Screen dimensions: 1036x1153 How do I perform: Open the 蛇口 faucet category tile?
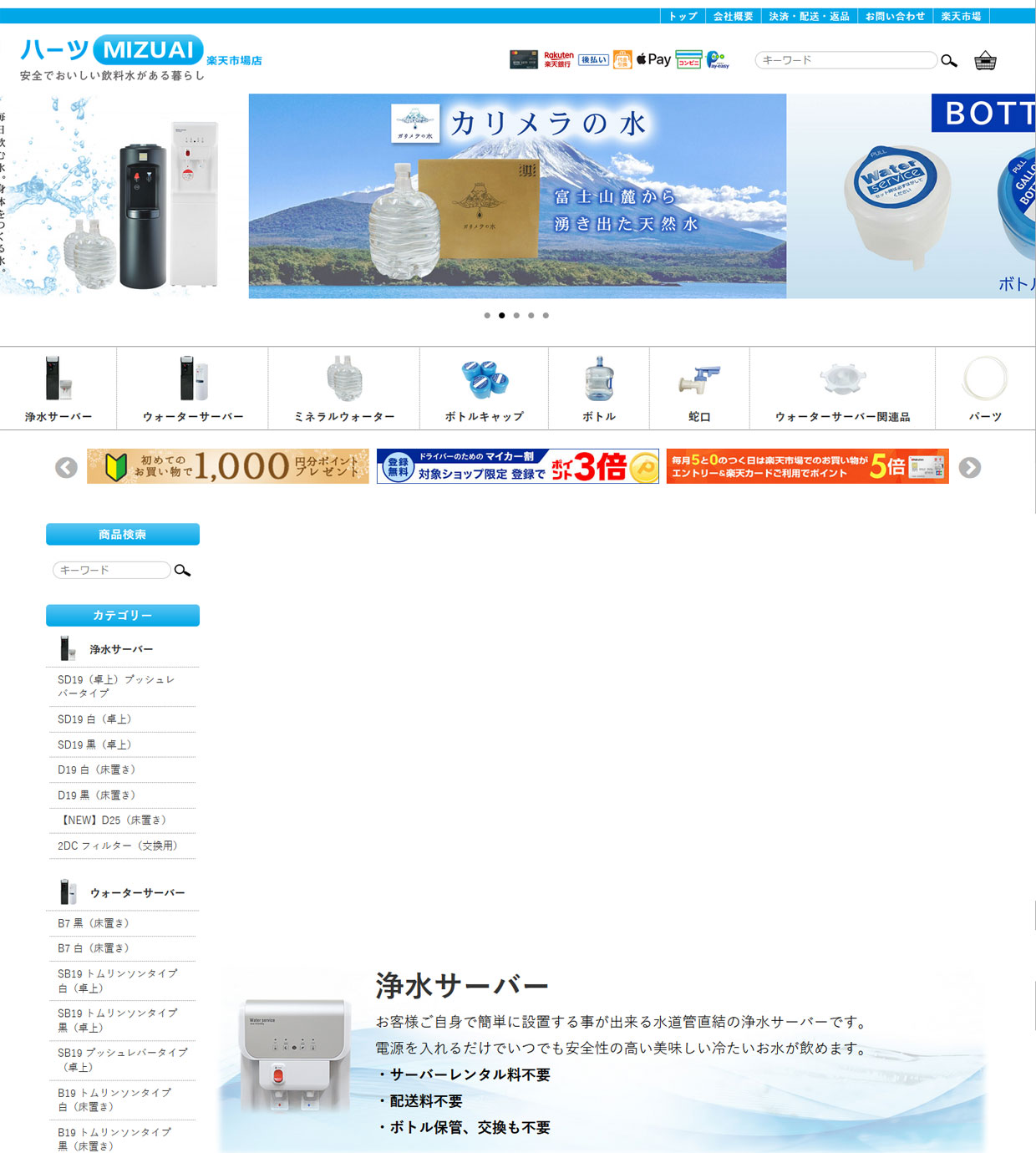(699, 389)
